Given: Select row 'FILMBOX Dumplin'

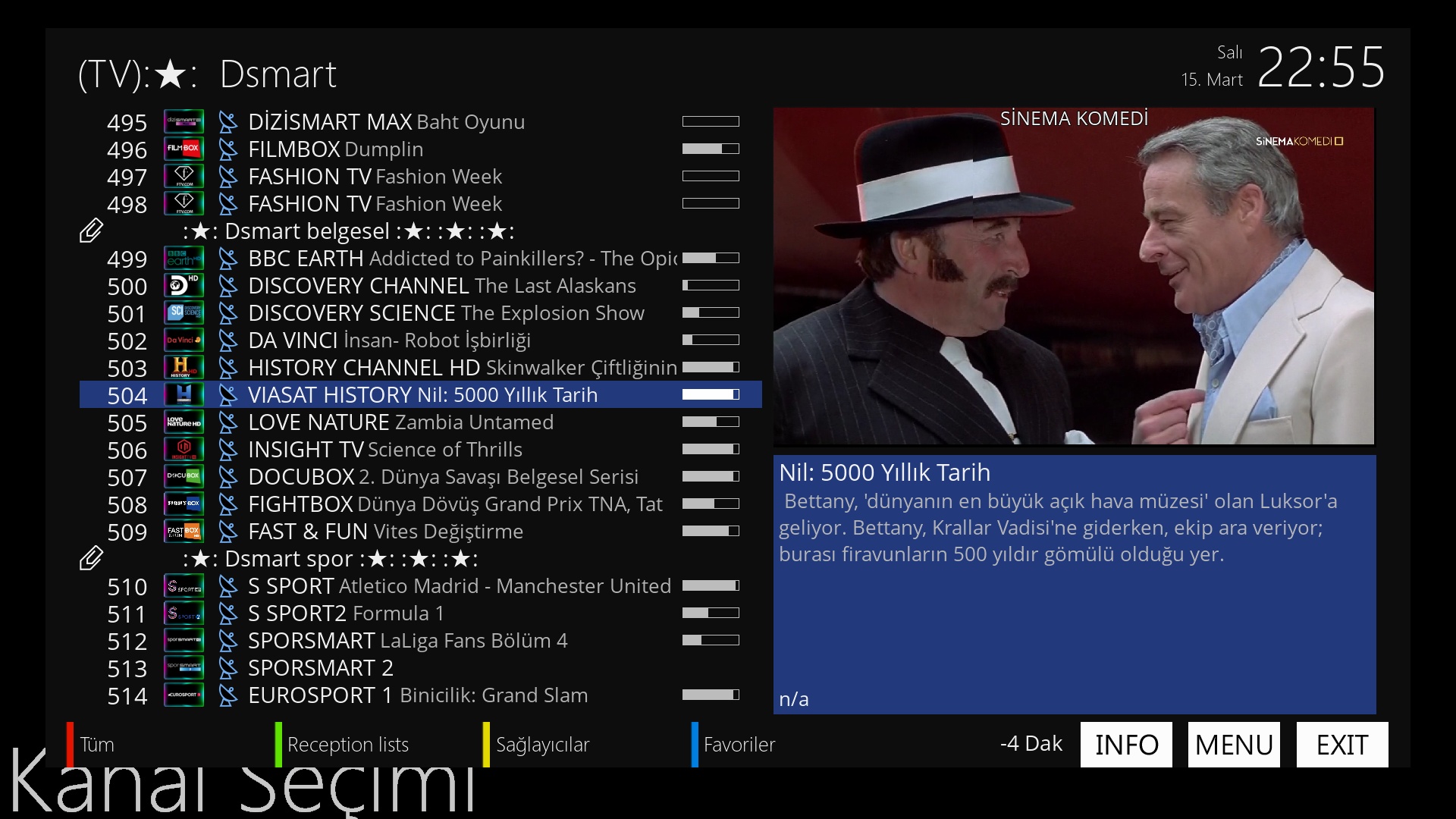Looking at the screenshot, I should click(421, 149).
